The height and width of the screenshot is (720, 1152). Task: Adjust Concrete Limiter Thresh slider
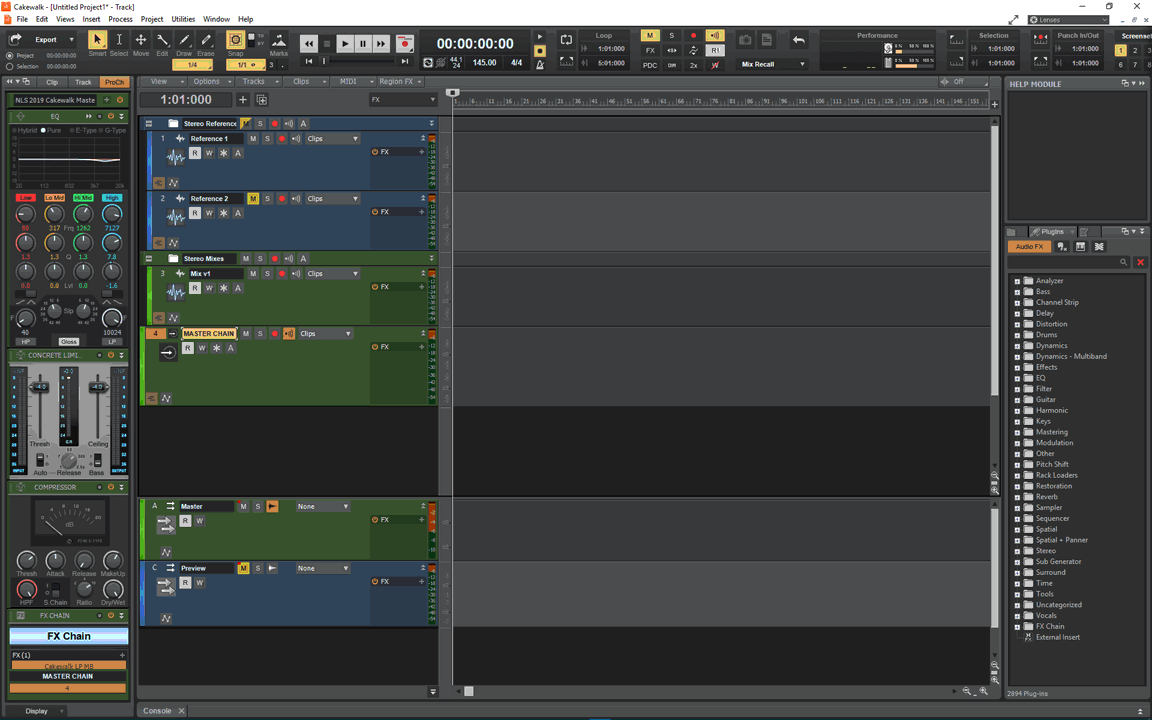click(39, 386)
